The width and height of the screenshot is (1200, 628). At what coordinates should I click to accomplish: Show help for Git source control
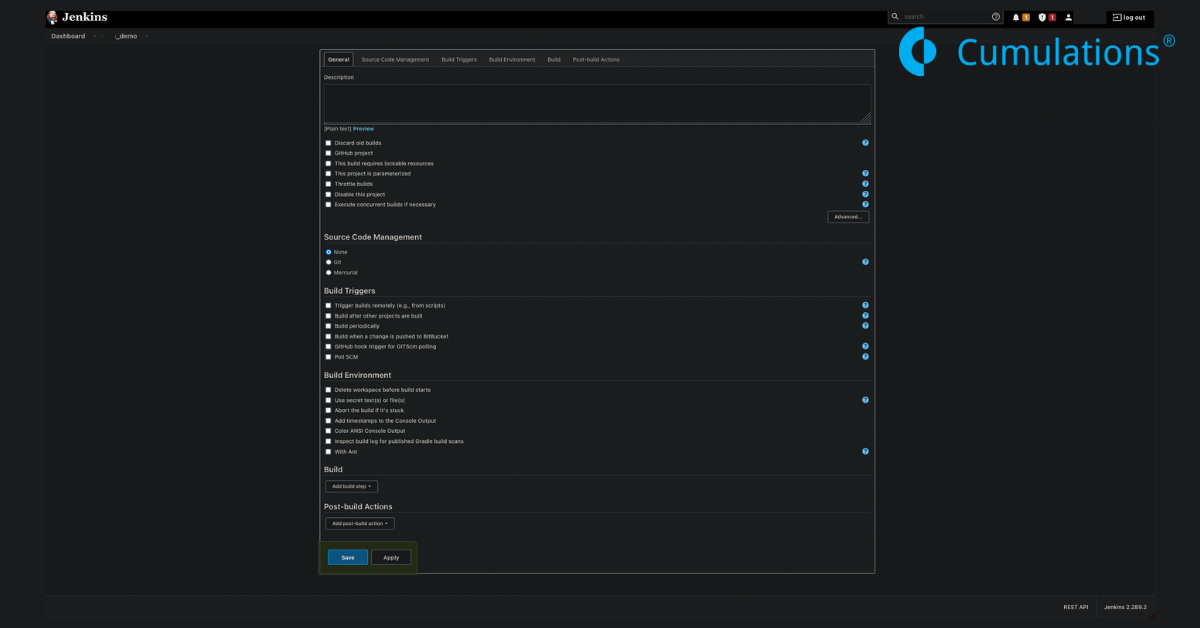pyautogui.click(x=865, y=262)
